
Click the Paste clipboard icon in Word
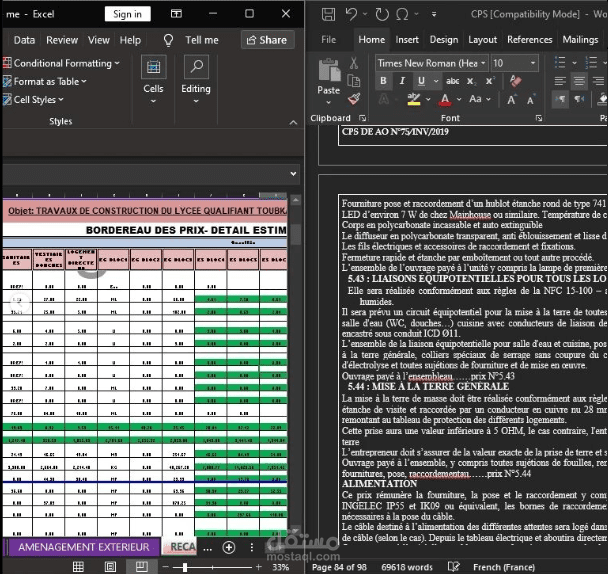click(x=329, y=70)
